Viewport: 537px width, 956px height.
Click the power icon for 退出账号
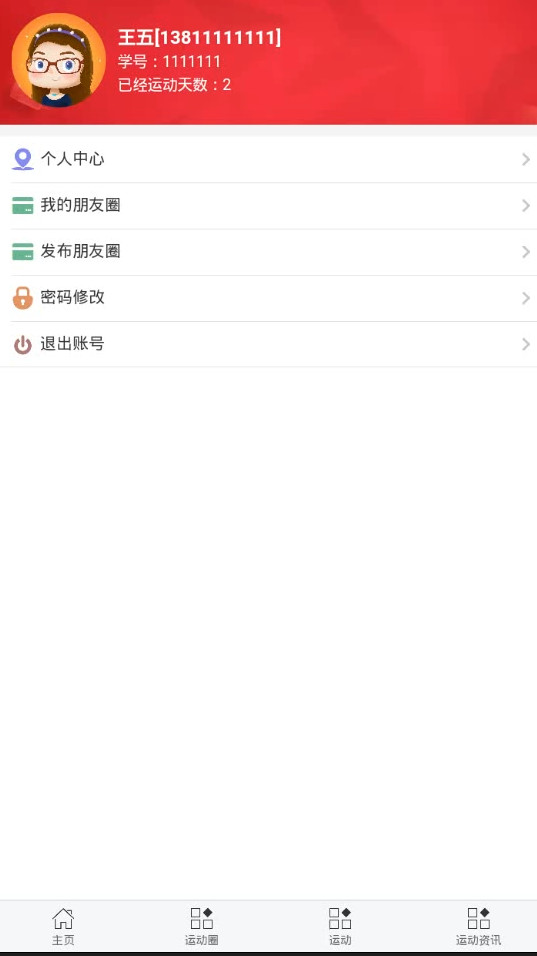pyautogui.click(x=23, y=345)
